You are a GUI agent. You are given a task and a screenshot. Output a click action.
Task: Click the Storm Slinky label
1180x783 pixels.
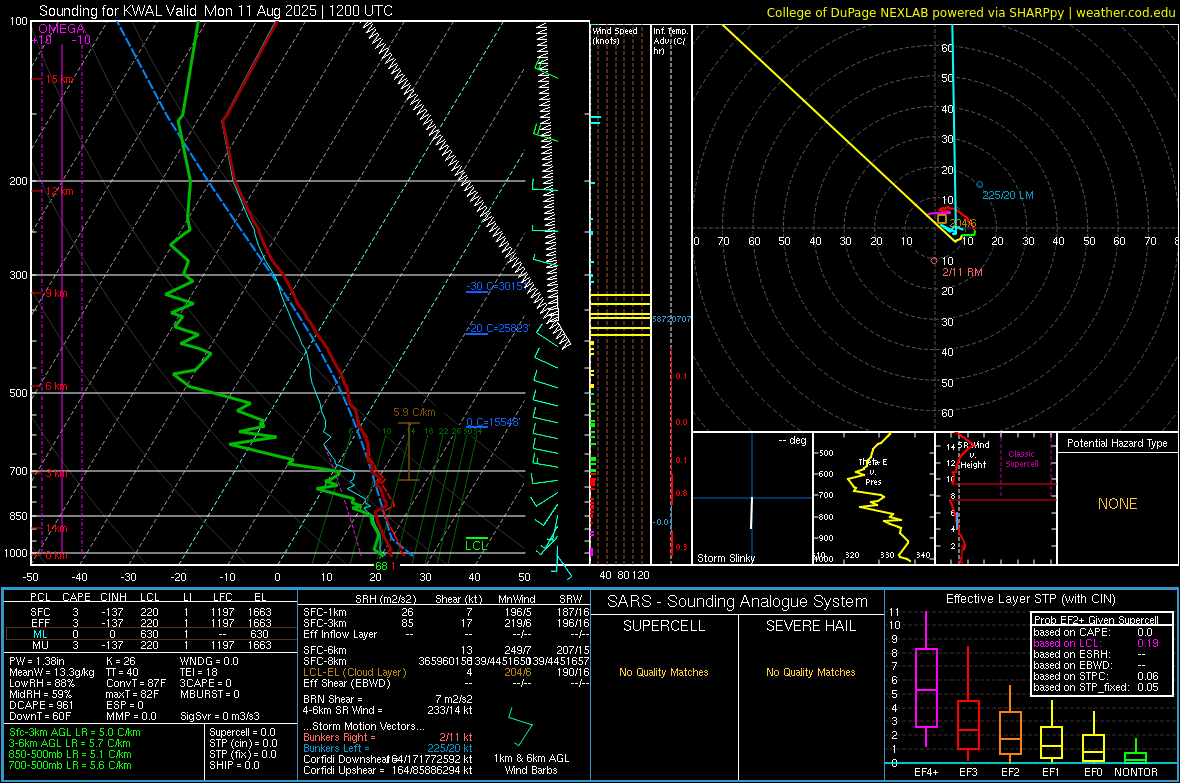(x=725, y=558)
